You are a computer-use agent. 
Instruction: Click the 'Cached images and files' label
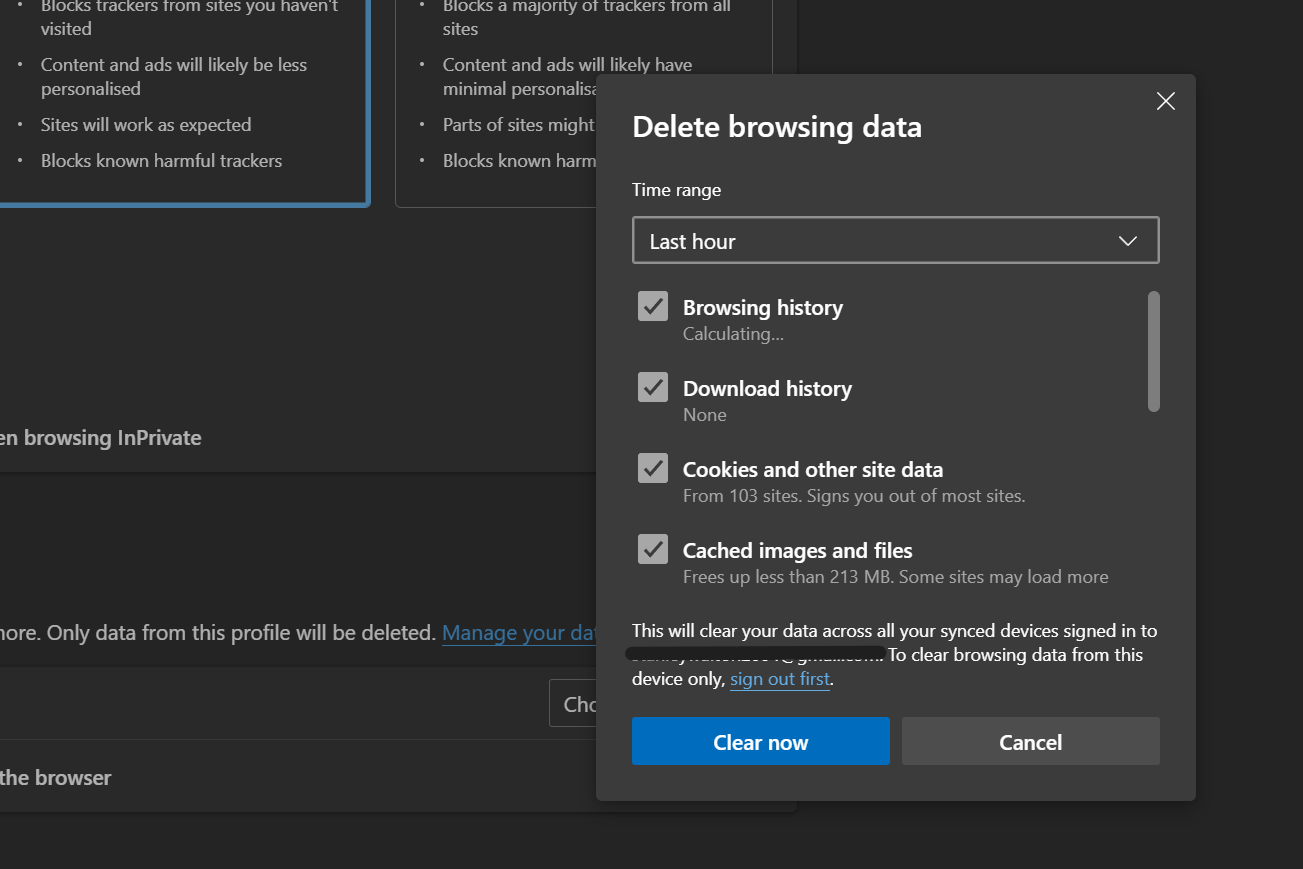797,550
